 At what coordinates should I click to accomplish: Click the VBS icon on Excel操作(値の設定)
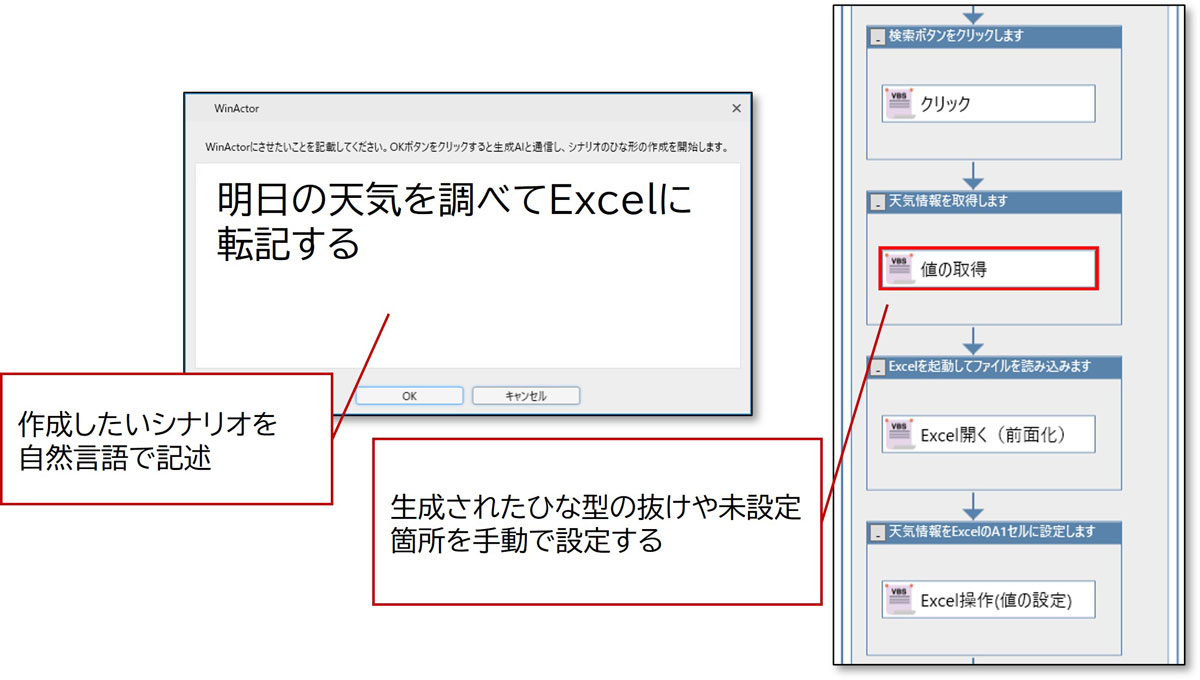coord(898,599)
